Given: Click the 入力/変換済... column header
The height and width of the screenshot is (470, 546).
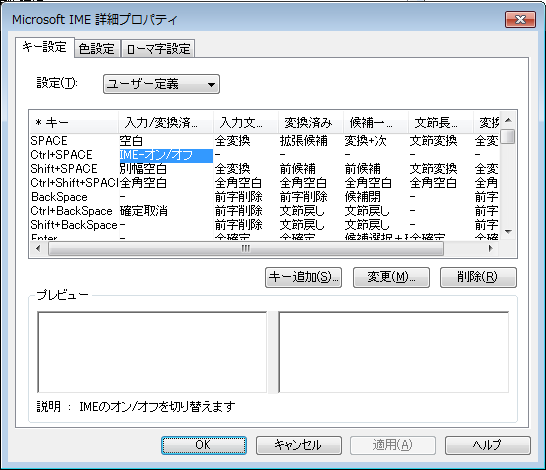Looking at the screenshot, I should click(x=166, y=123).
